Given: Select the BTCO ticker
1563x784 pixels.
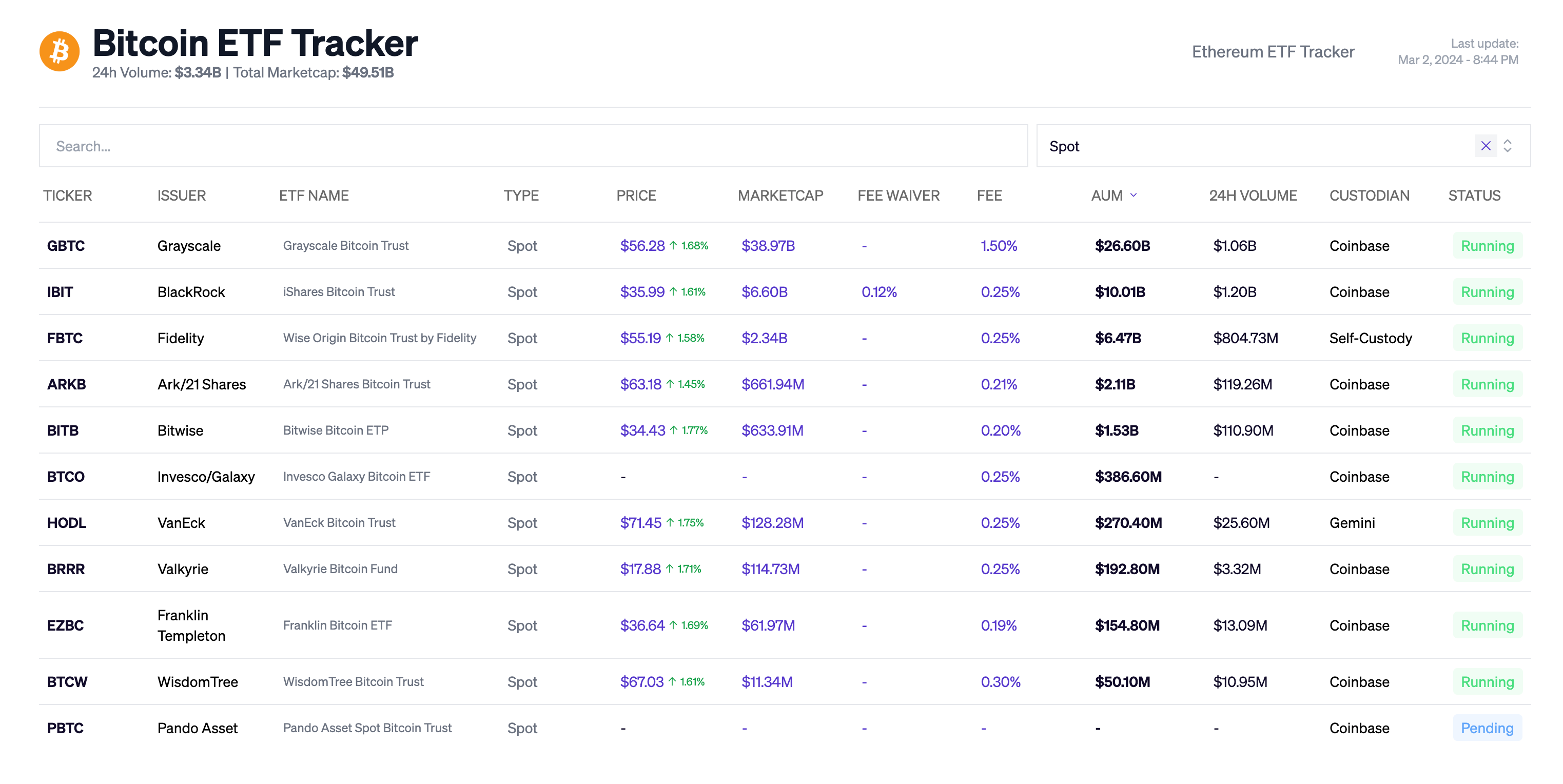Looking at the screenshot, I should coord(66,476).
